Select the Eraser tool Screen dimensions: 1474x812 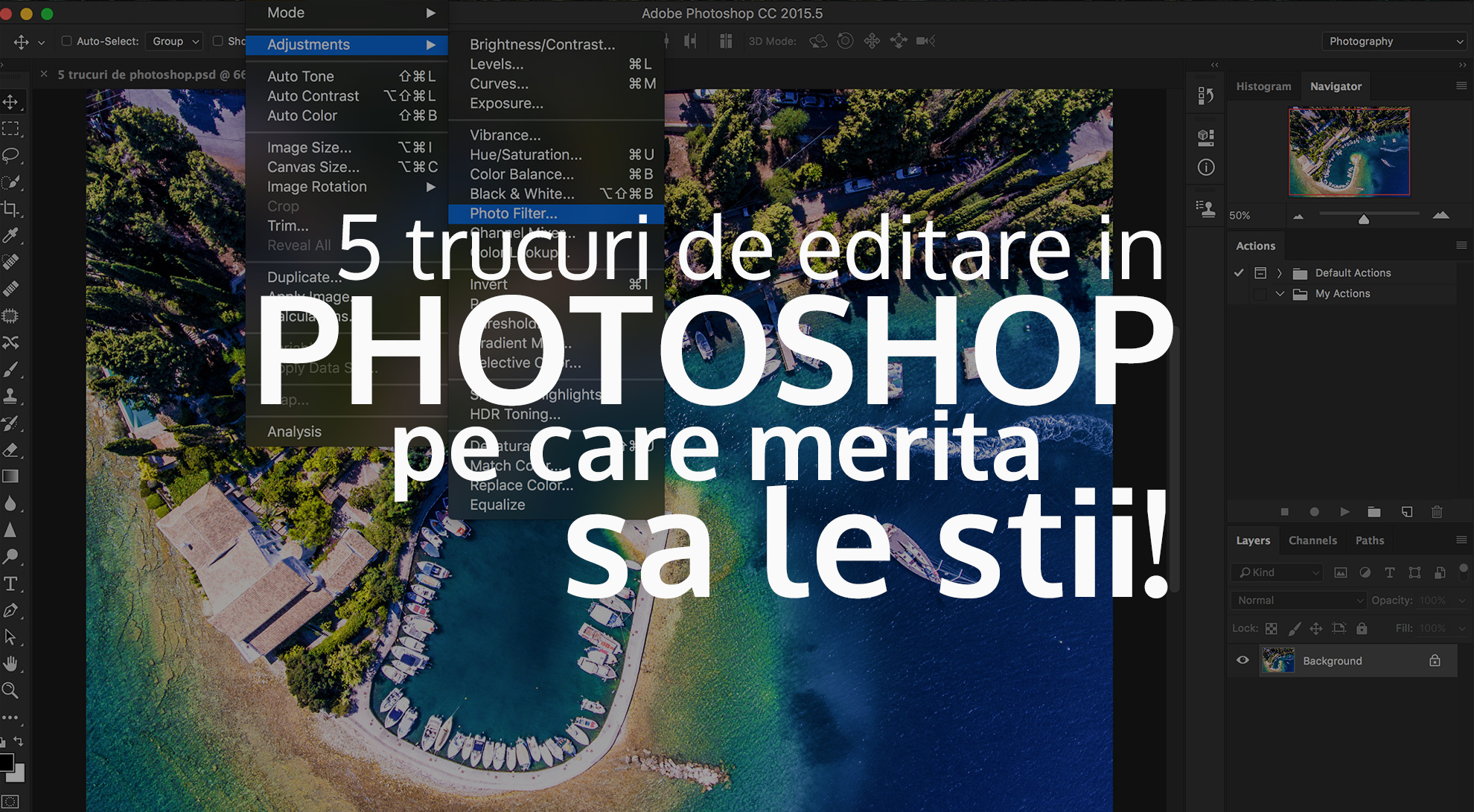10,450
